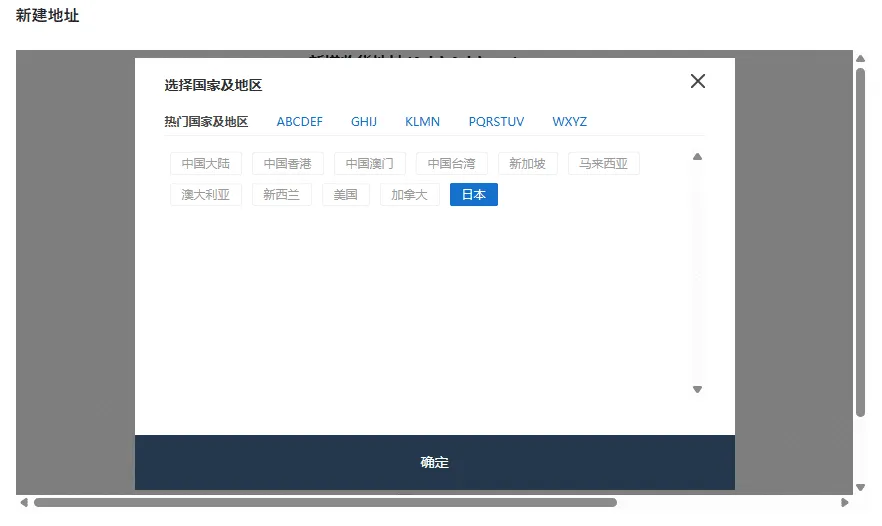Select 新加坡 from popular regions

pyautogui.click(x=527, y=164)
